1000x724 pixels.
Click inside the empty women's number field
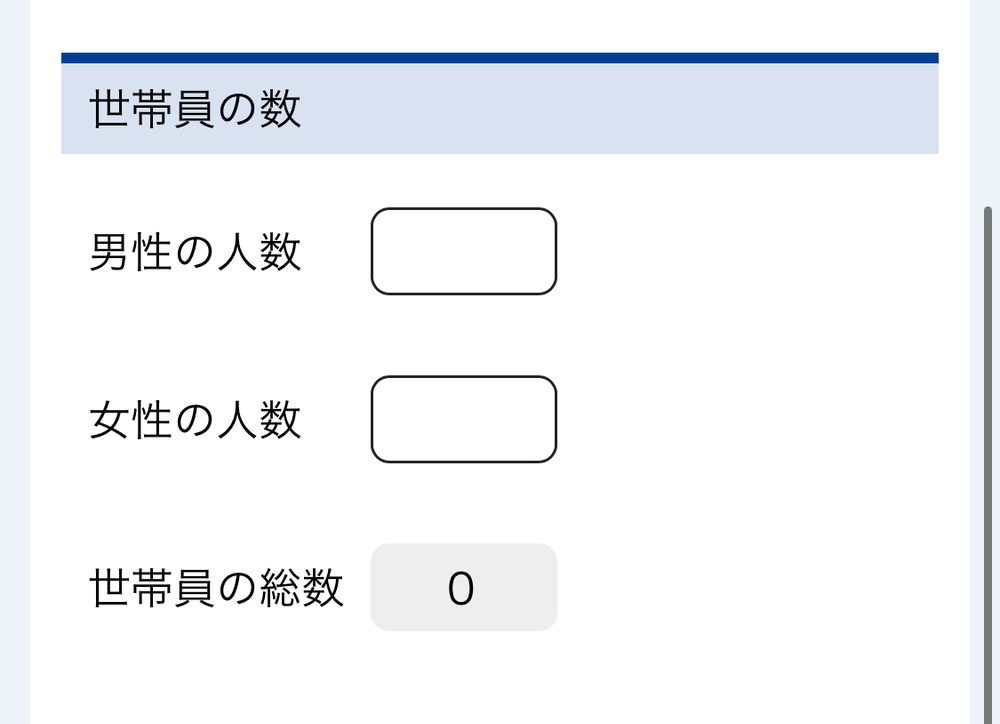point(463,418)
